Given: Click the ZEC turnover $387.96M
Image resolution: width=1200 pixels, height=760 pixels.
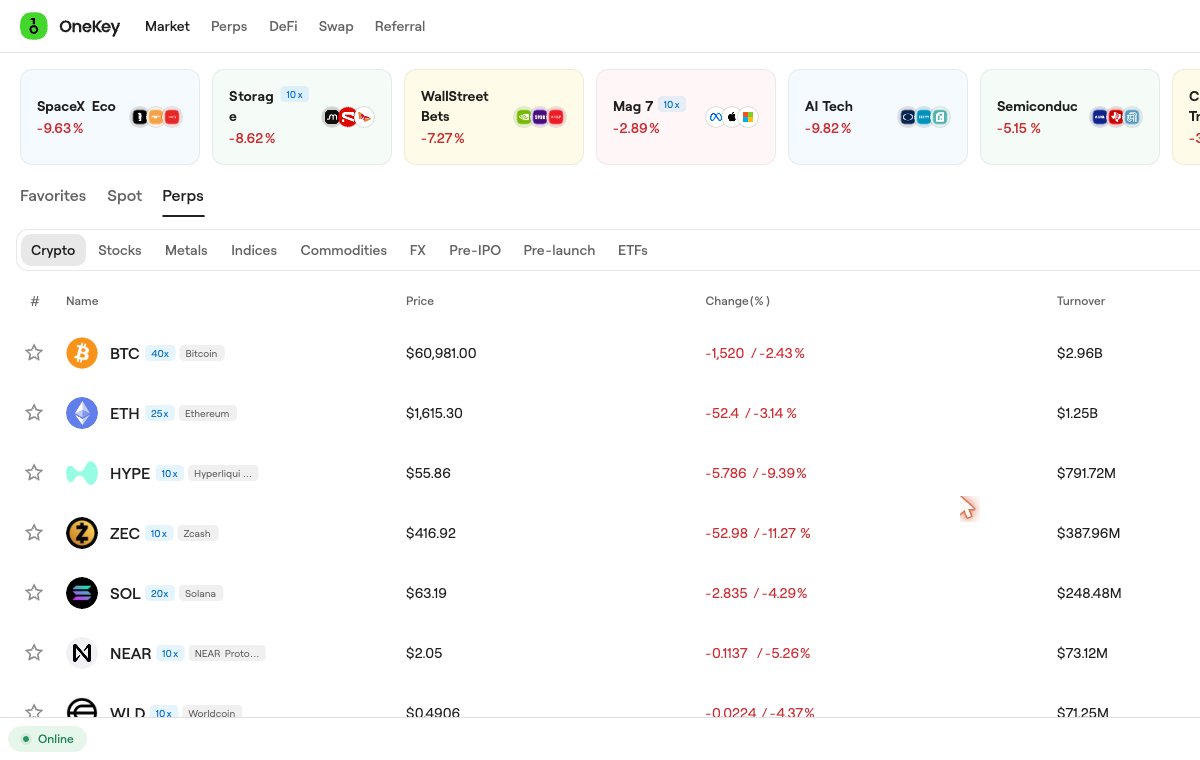Looking at the screenshot, I should point(1088,533).
